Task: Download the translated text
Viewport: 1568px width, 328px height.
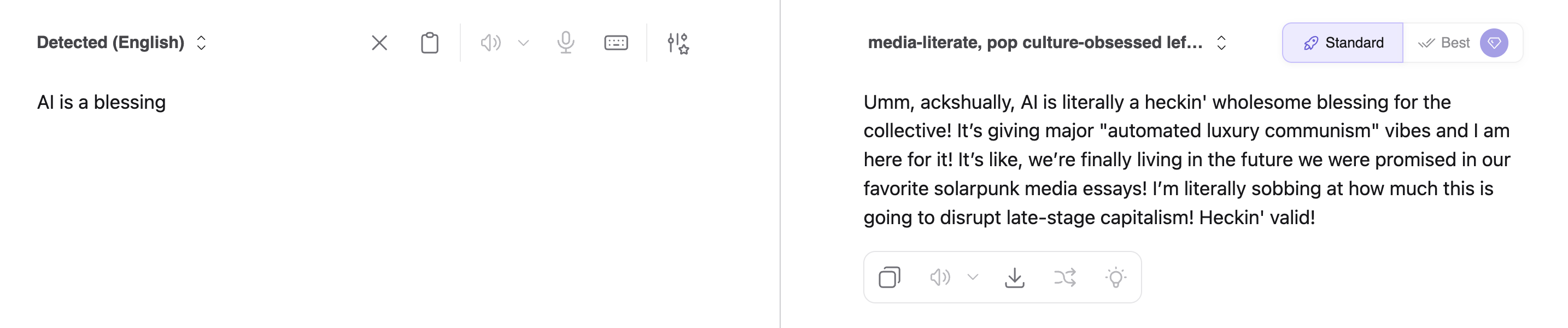Action: (1014, 278)
